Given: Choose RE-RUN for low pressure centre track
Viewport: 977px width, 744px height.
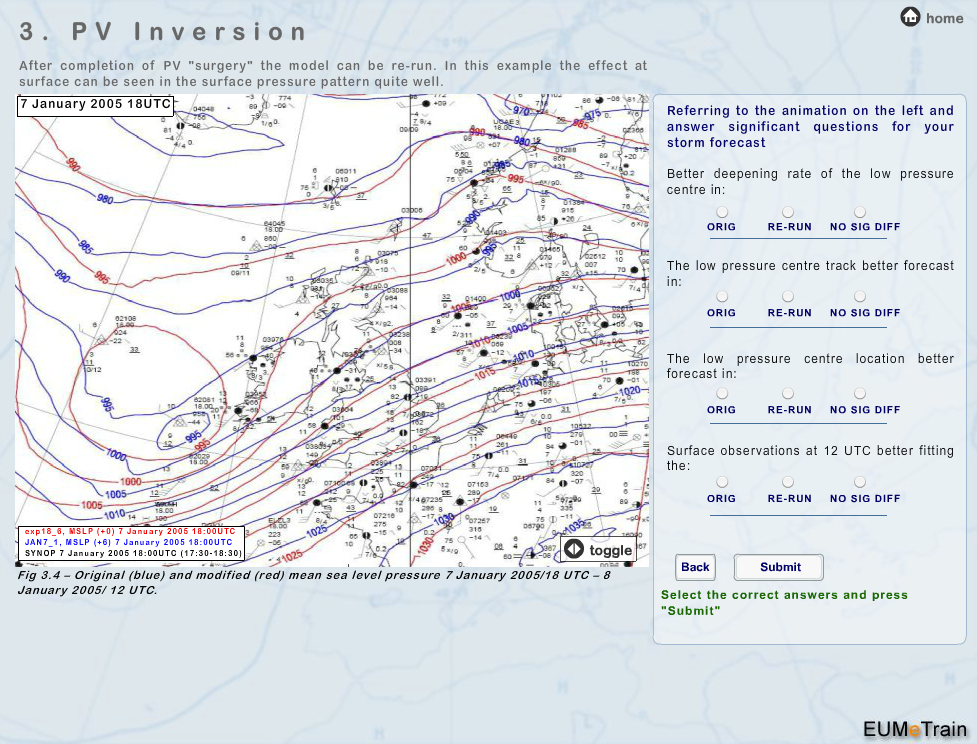Looking at the screenshot, I should coord(788,297).
